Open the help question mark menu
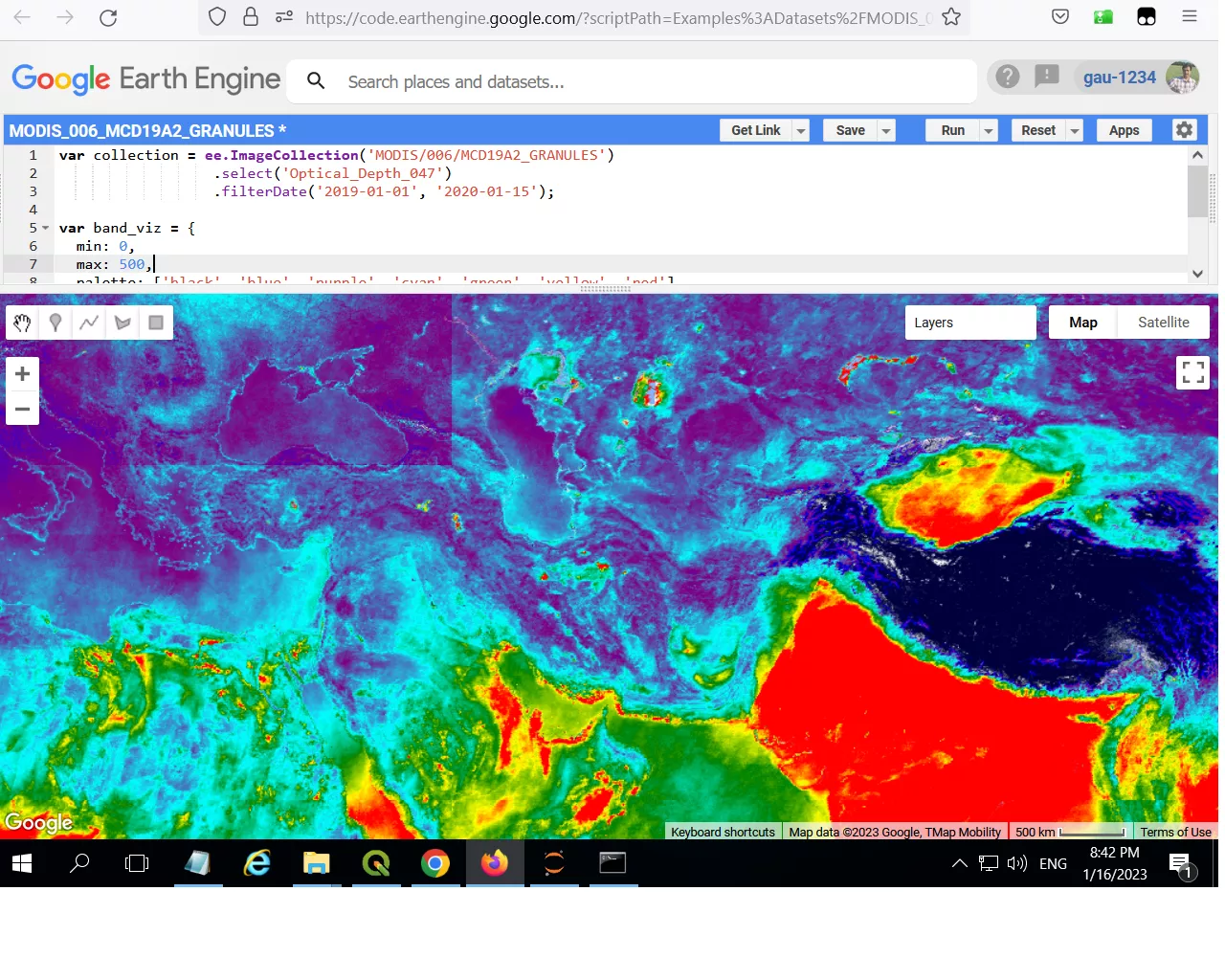The image size is (1225, 980). [x=1007, y=77]
